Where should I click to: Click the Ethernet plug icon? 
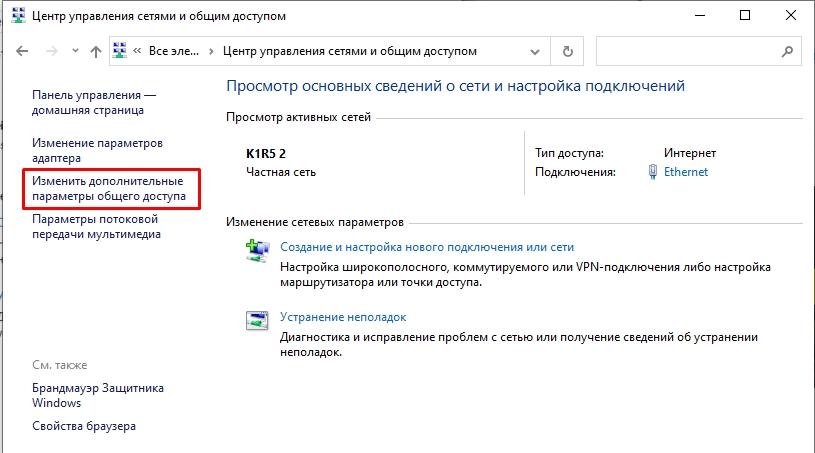[653, 172]
